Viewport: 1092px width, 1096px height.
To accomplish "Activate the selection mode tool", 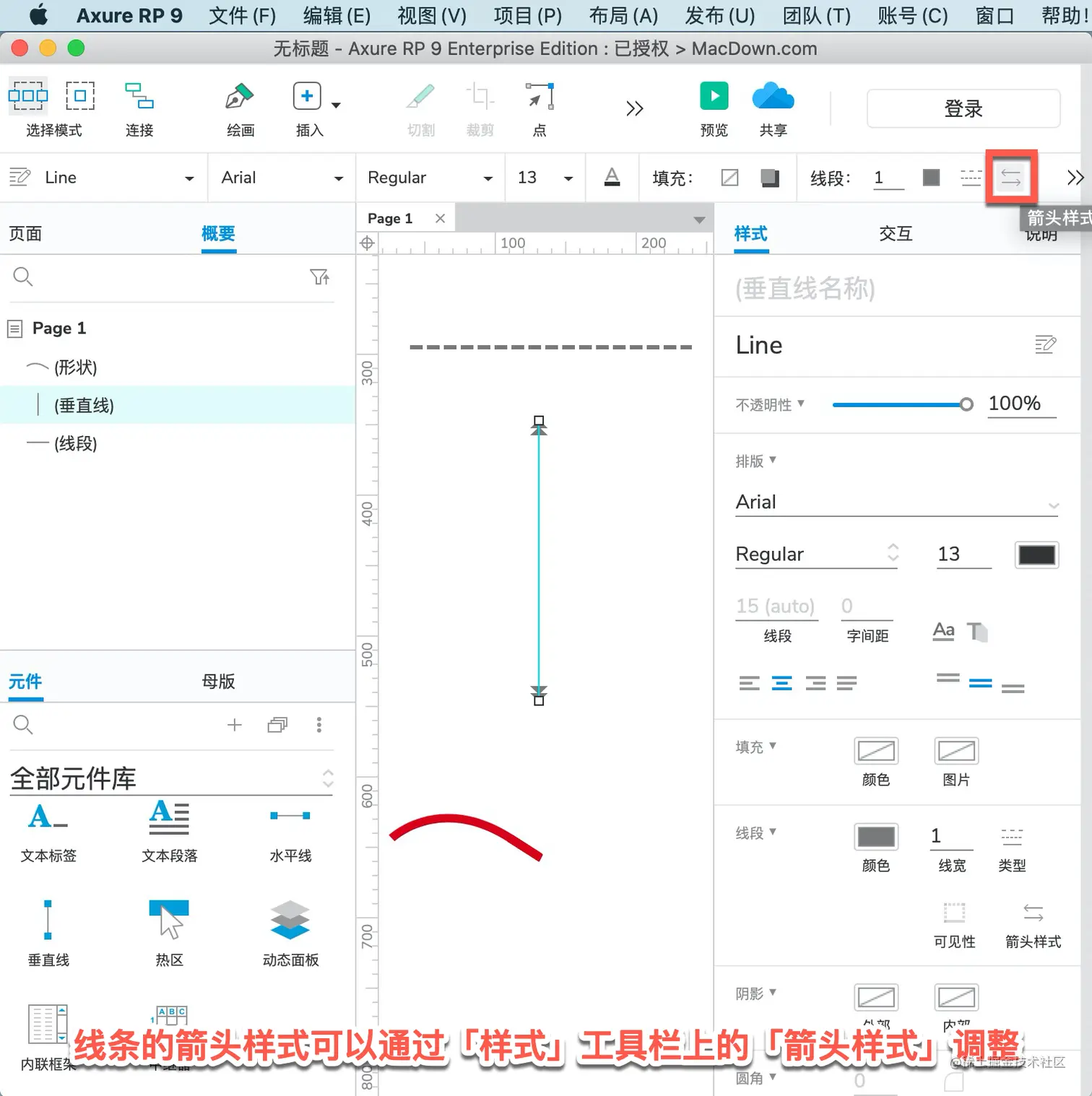I will point(28,97).
